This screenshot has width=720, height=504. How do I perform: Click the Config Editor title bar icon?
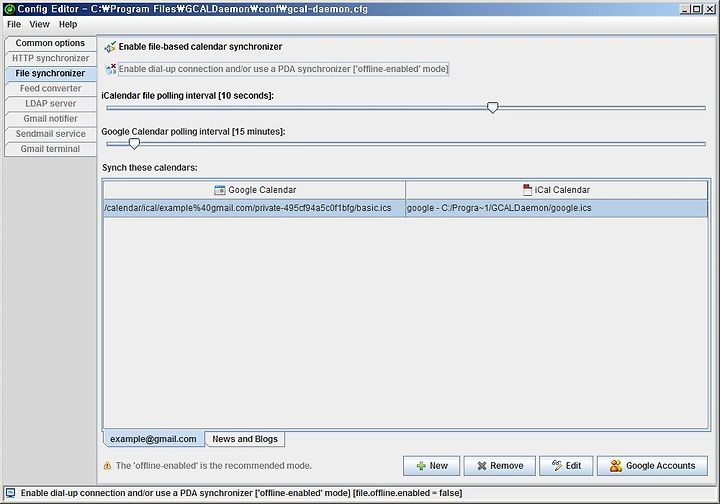point(9,9)
